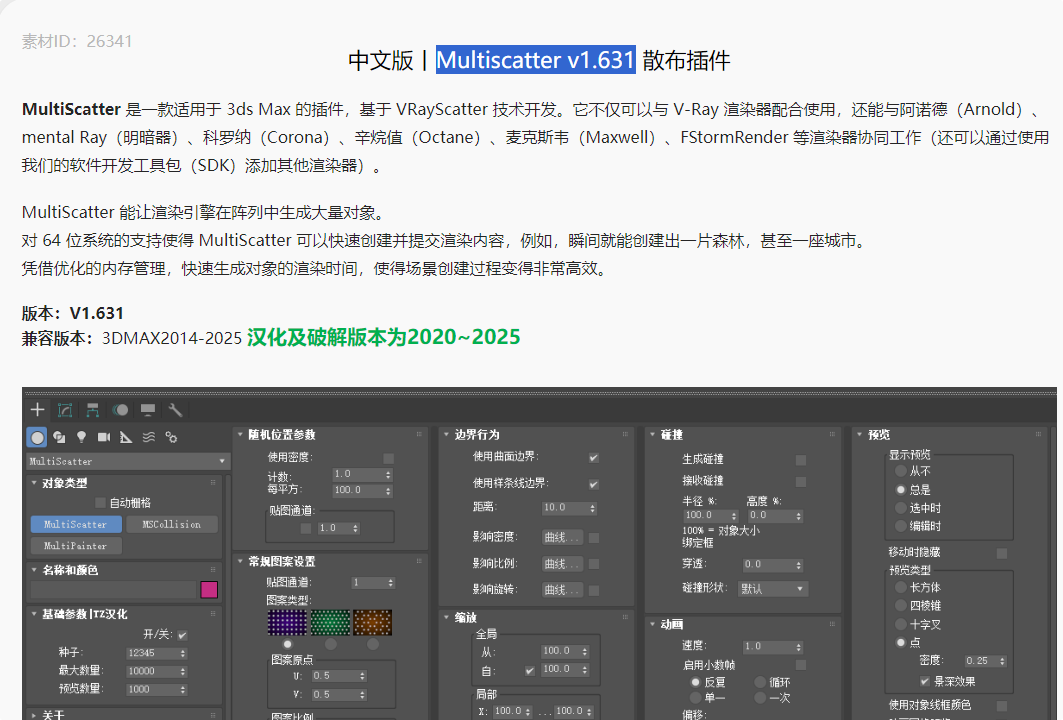Screen dimensions: 1063x720
Task: Open the magenta object color swatch
Action: (209, 590)
